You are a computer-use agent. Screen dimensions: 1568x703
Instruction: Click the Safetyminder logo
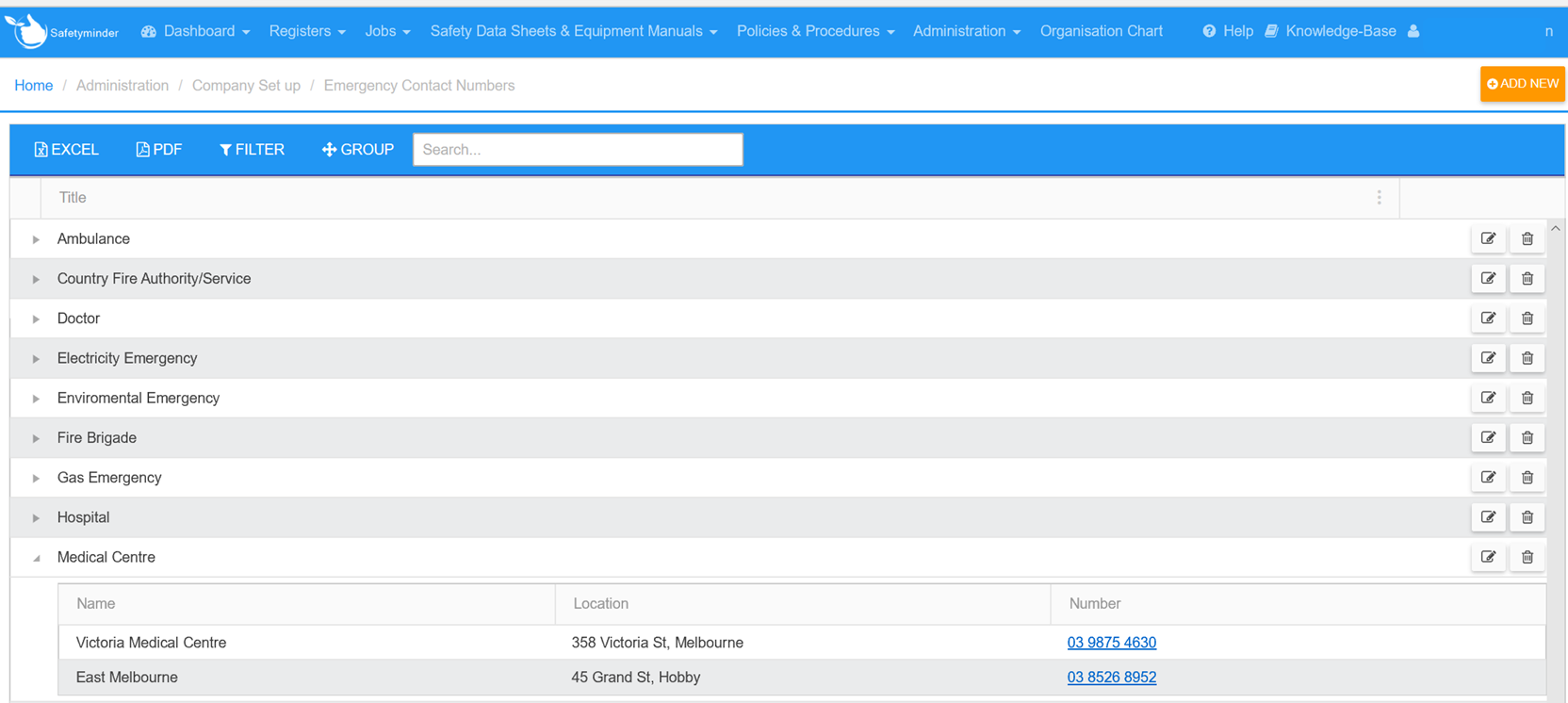(62, 31)
